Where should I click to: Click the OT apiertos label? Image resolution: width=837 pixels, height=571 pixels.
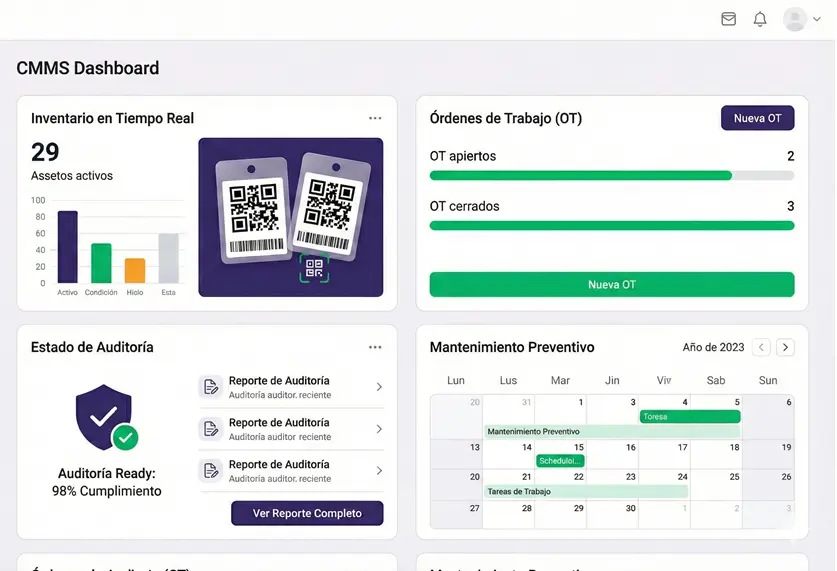click(463, 156)
